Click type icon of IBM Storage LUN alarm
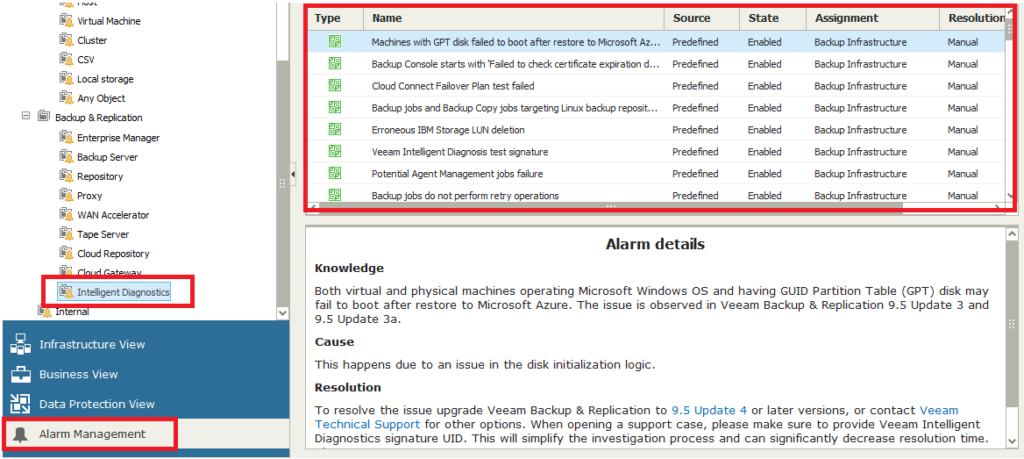 [x=335, y=129]
